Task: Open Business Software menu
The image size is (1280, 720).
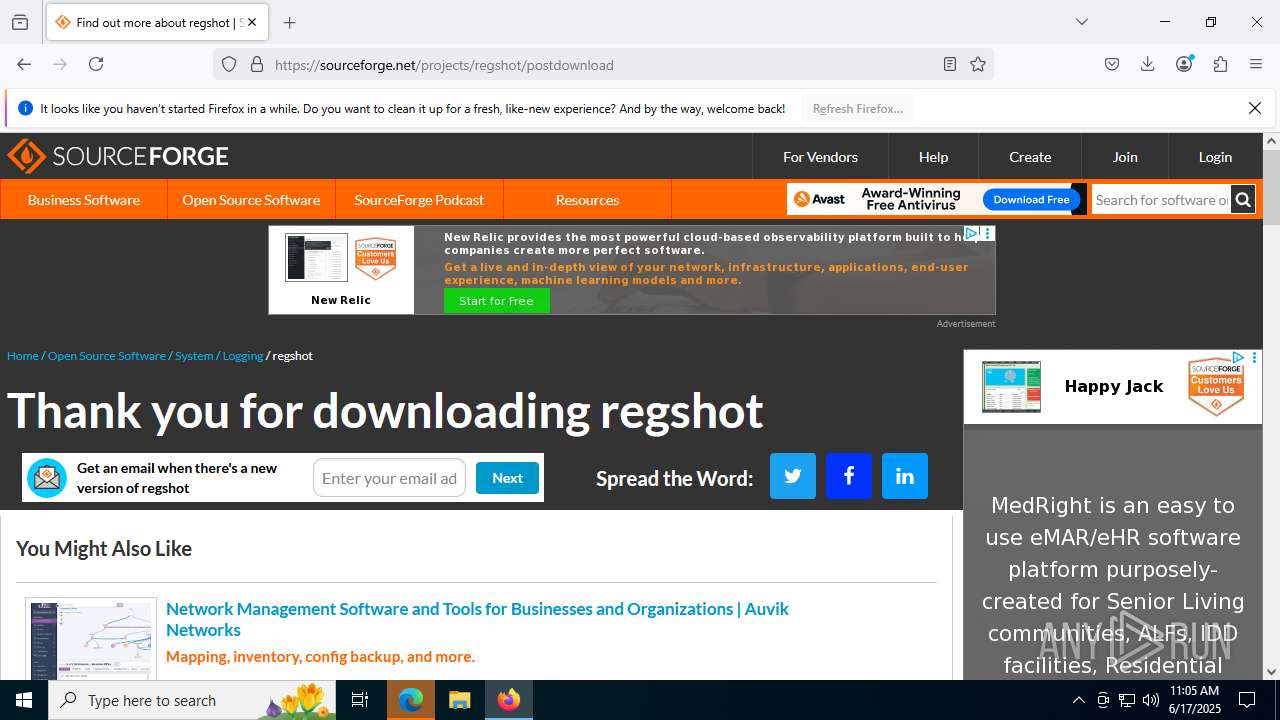Action: coord(84,200)
